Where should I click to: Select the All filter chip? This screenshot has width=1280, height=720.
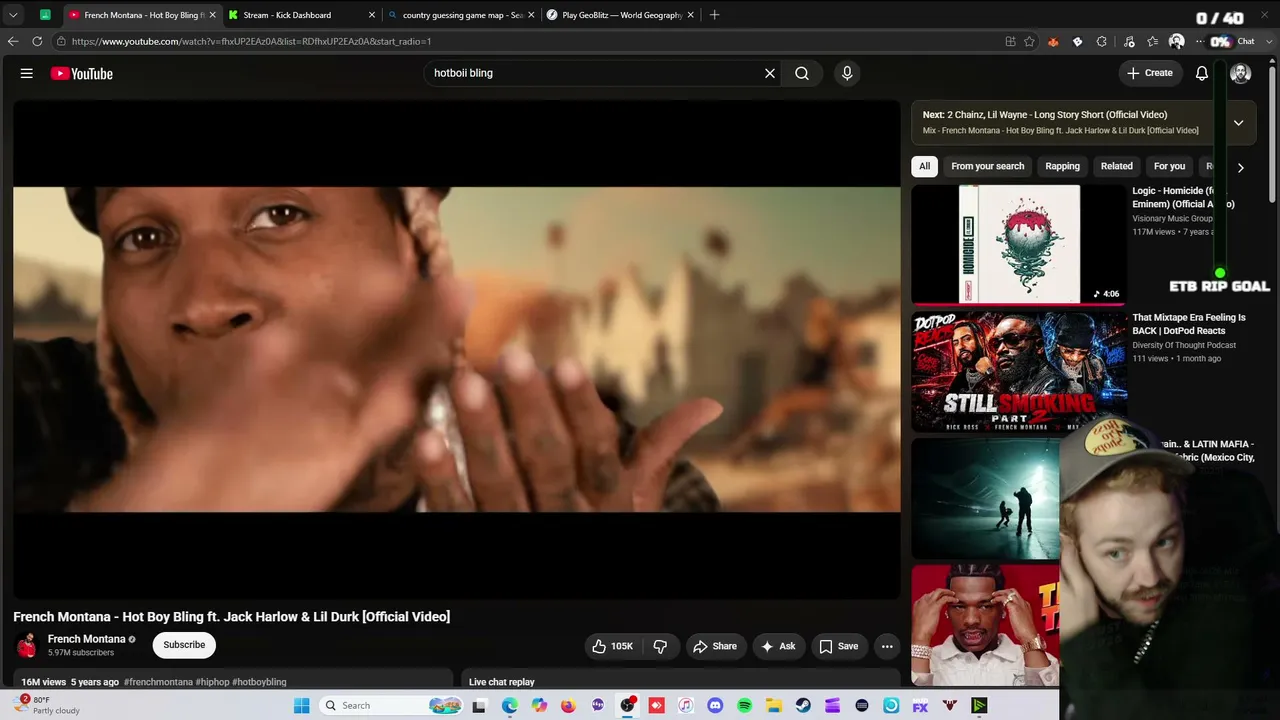pos(925,166)
